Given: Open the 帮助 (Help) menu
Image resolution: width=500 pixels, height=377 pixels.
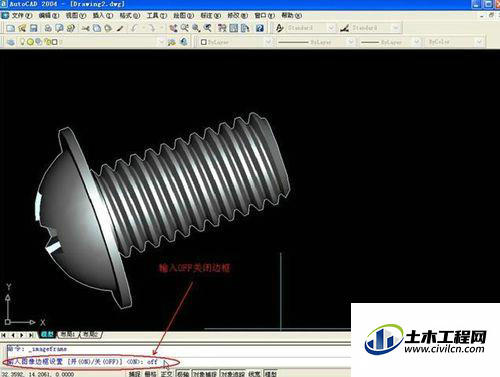Looking at the screenshot, I should [291, 15].
